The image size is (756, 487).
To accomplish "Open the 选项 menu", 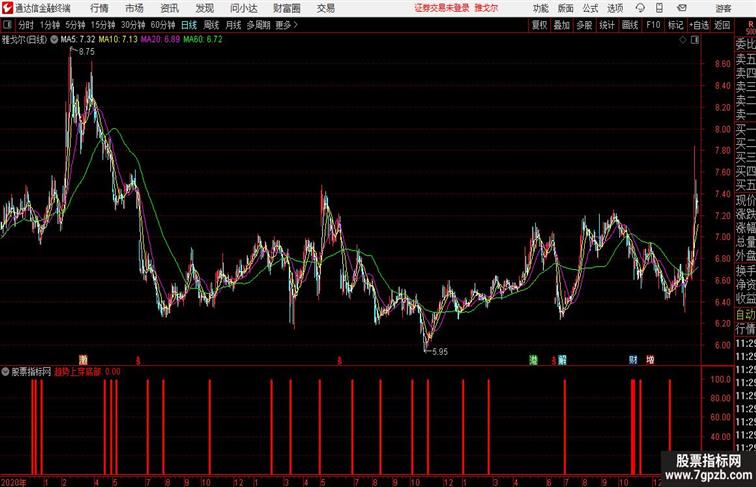I will (615, 8).
